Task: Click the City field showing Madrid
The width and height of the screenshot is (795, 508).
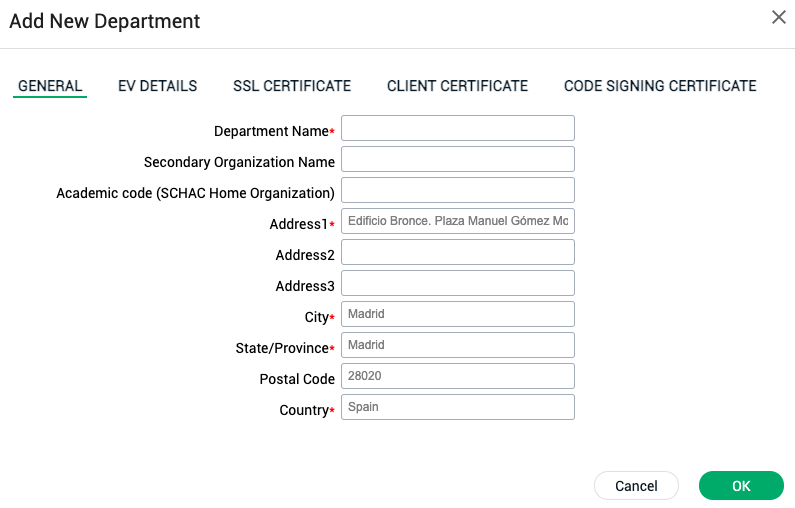Action: pos(458,314)
